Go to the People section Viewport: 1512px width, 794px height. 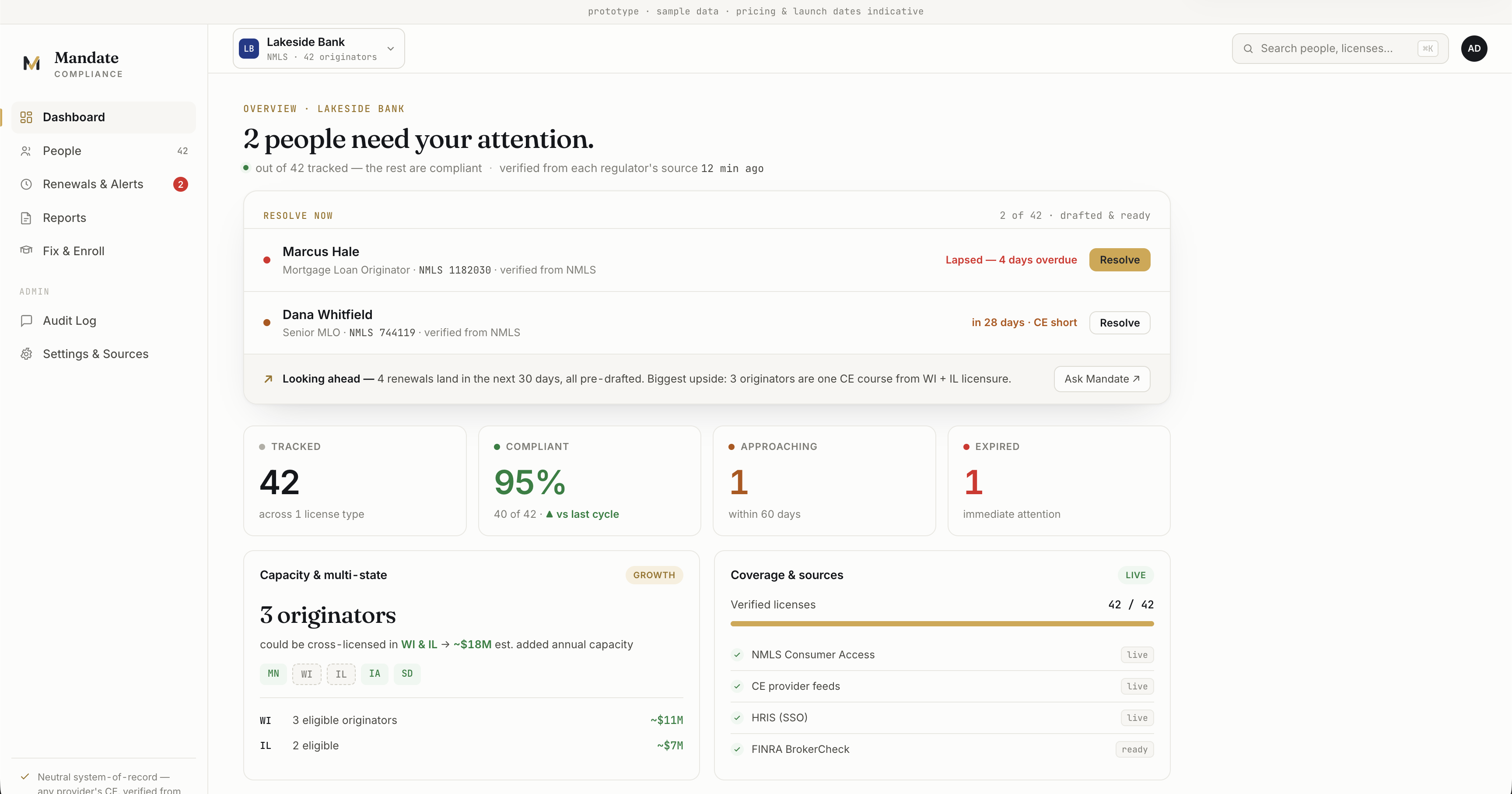[x=104, y=151]
